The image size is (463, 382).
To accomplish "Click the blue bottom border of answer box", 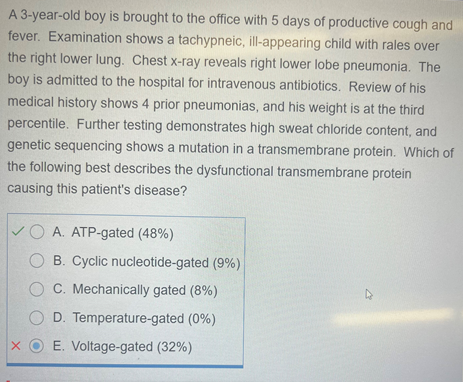I will tap(125, 366).
